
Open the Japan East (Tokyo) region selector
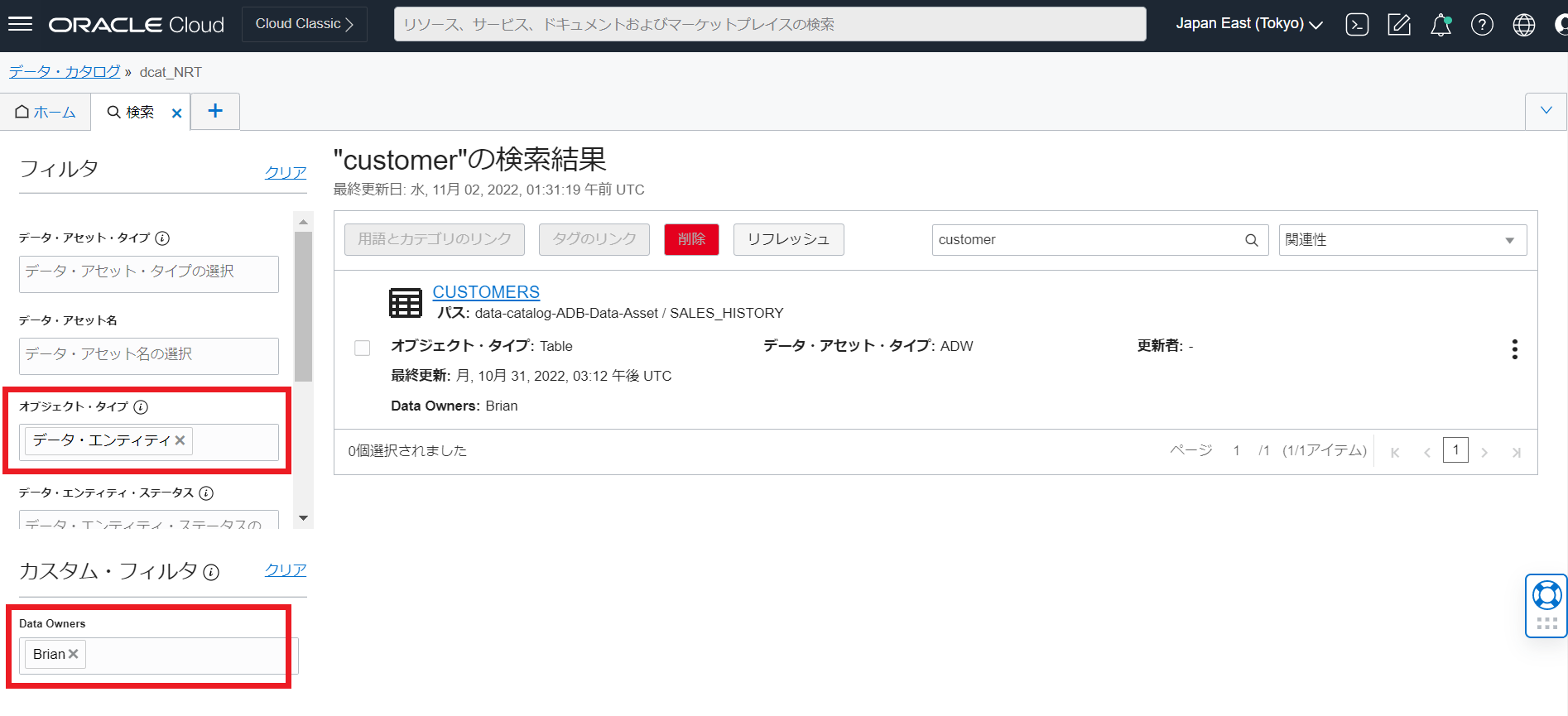(1248, 24)
